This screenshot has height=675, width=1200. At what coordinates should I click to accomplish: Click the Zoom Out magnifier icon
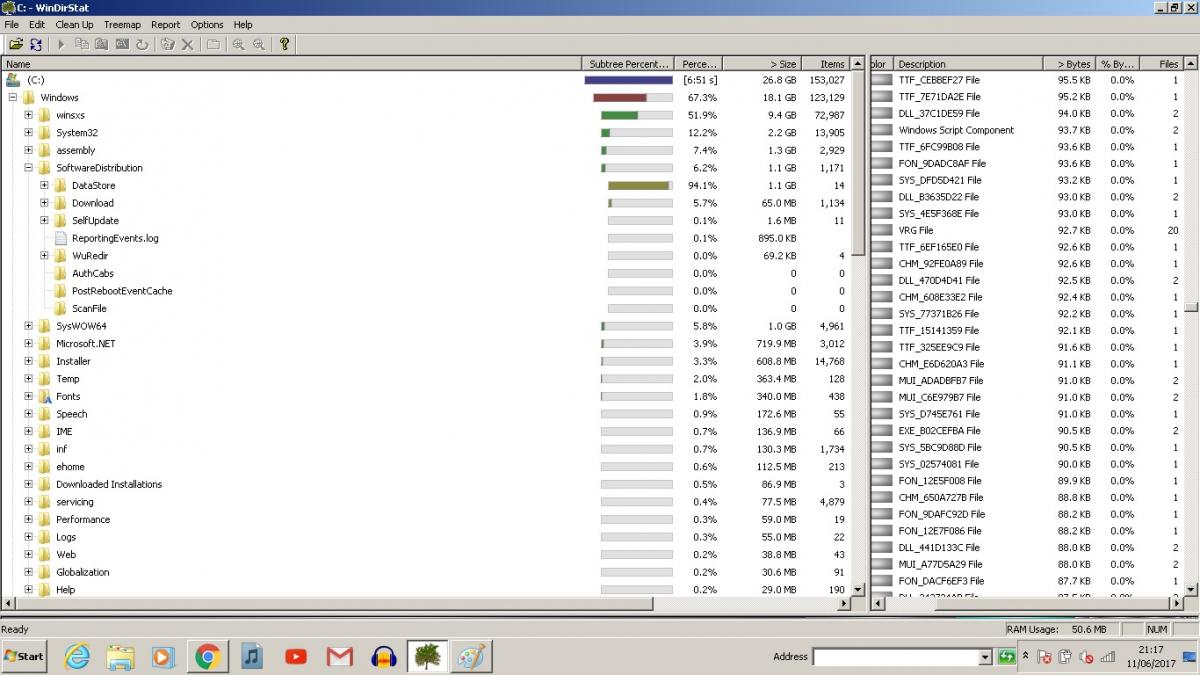259,44
